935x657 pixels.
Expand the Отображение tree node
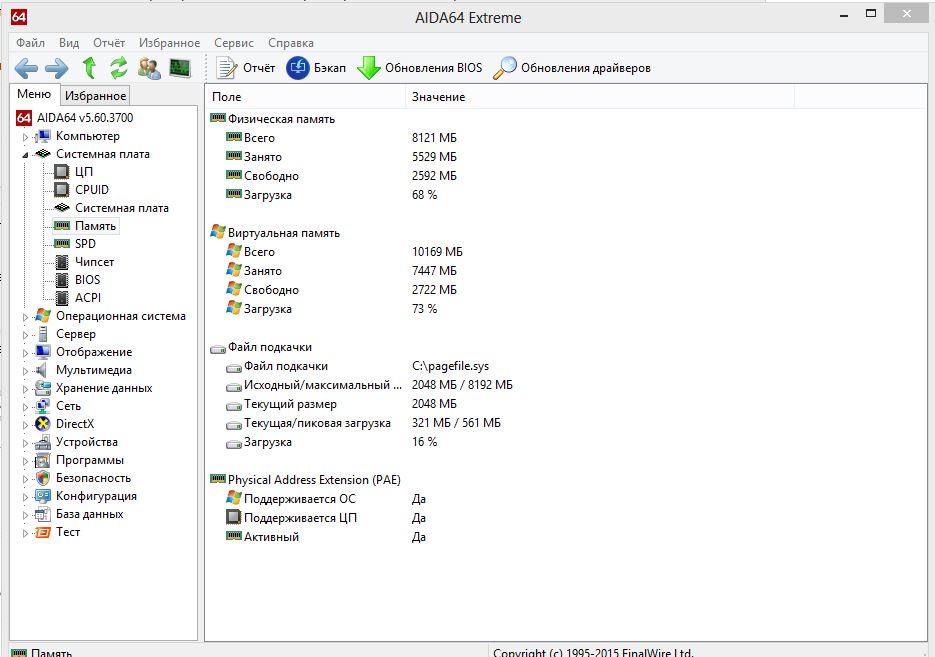tap(25, 353)
